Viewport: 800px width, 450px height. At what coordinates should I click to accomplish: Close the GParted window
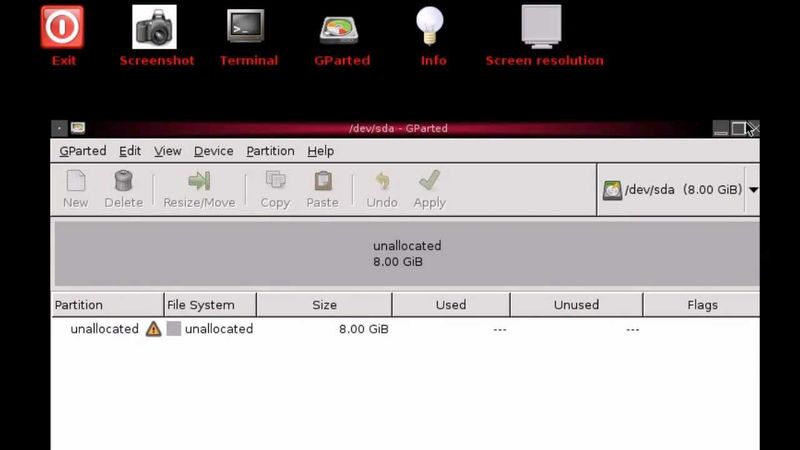[754, 128]
